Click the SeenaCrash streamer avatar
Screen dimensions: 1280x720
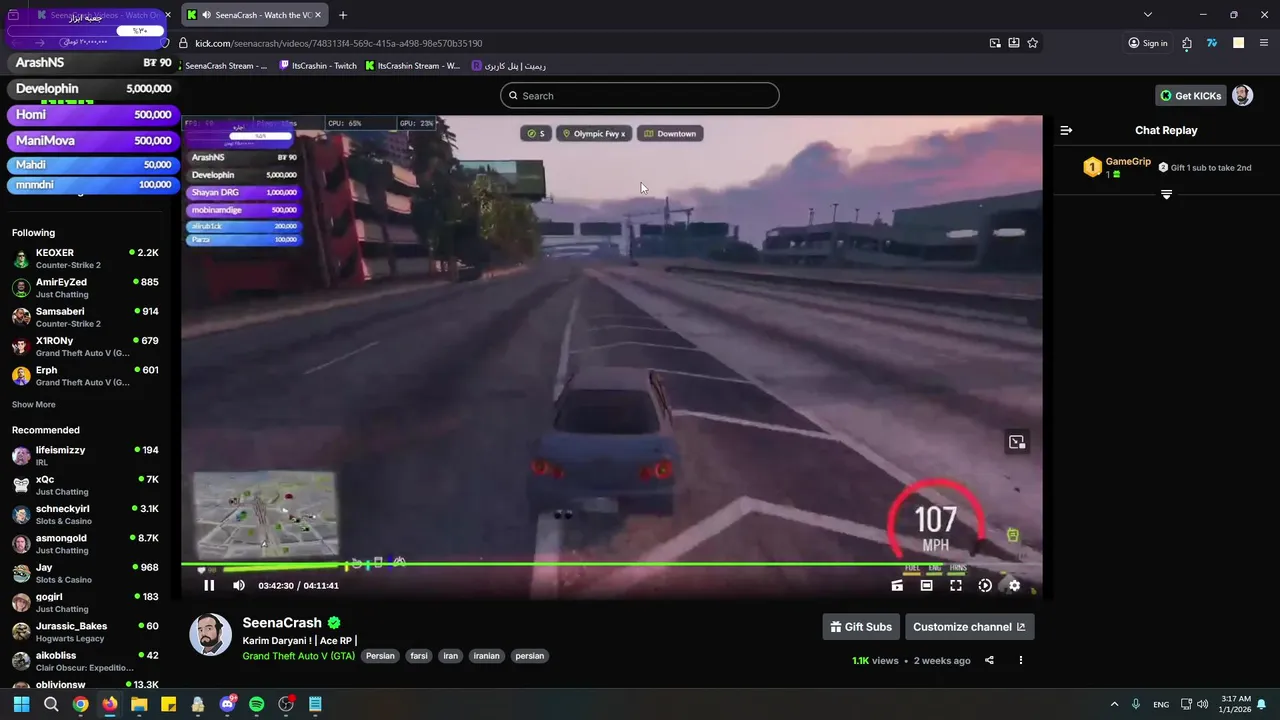210,635
